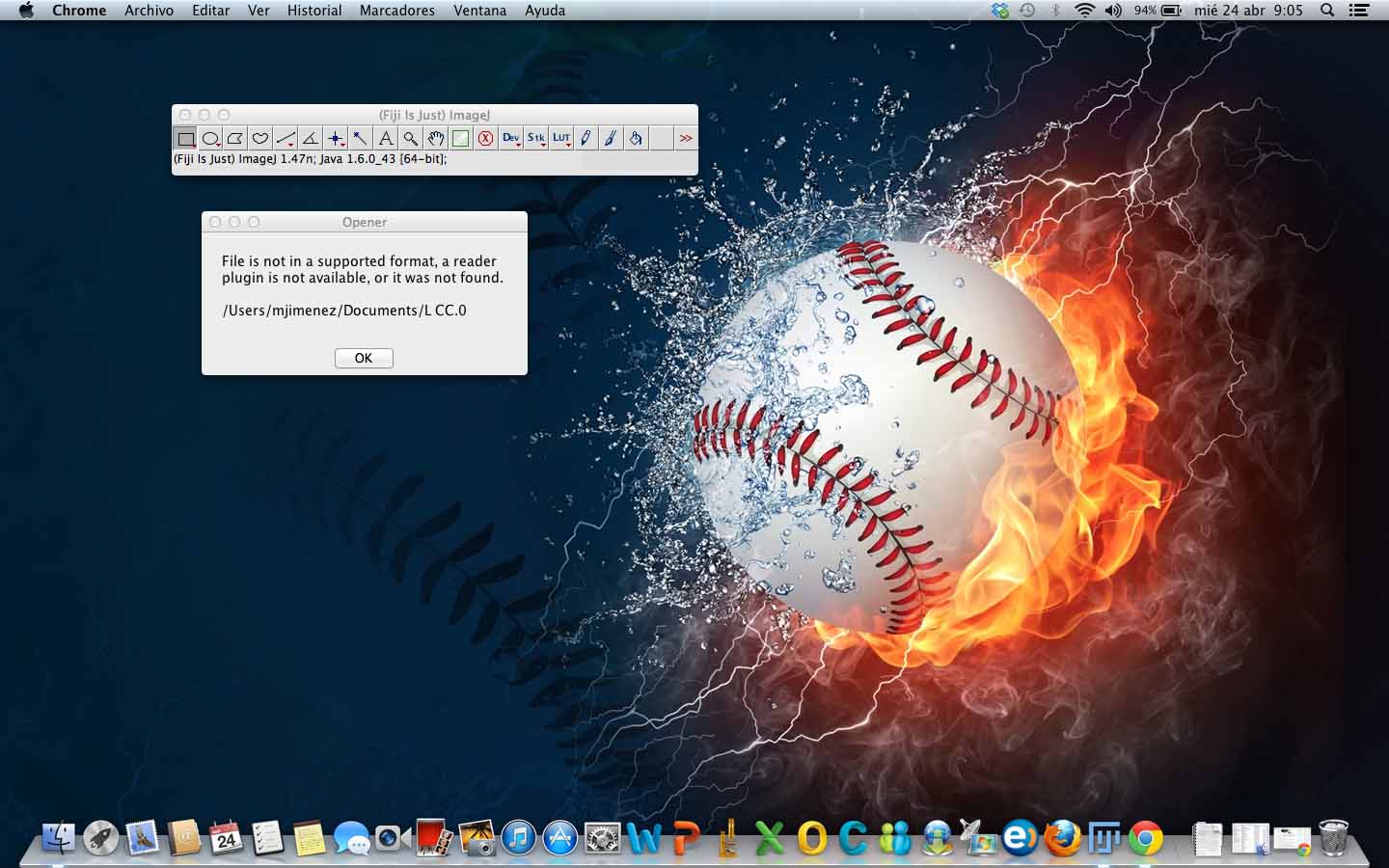
Task: Select the Oval selection tool
Action: (210, 139)
